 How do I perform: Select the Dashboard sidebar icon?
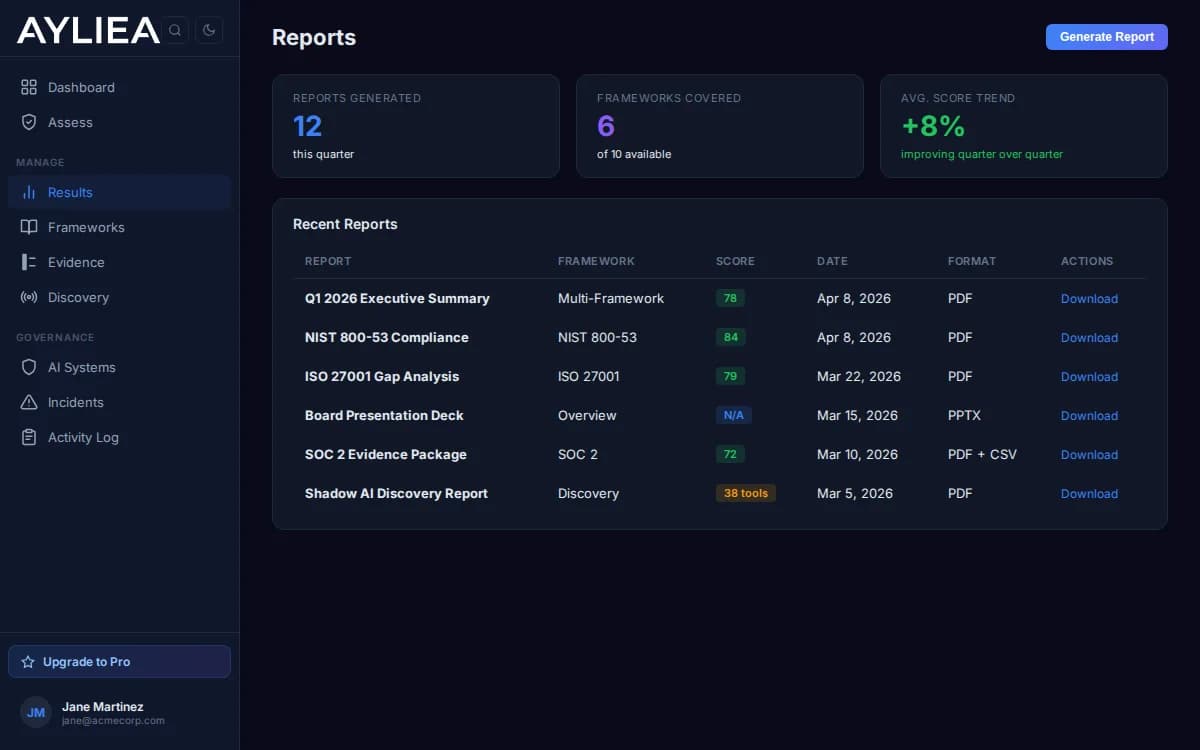point(29,87)
